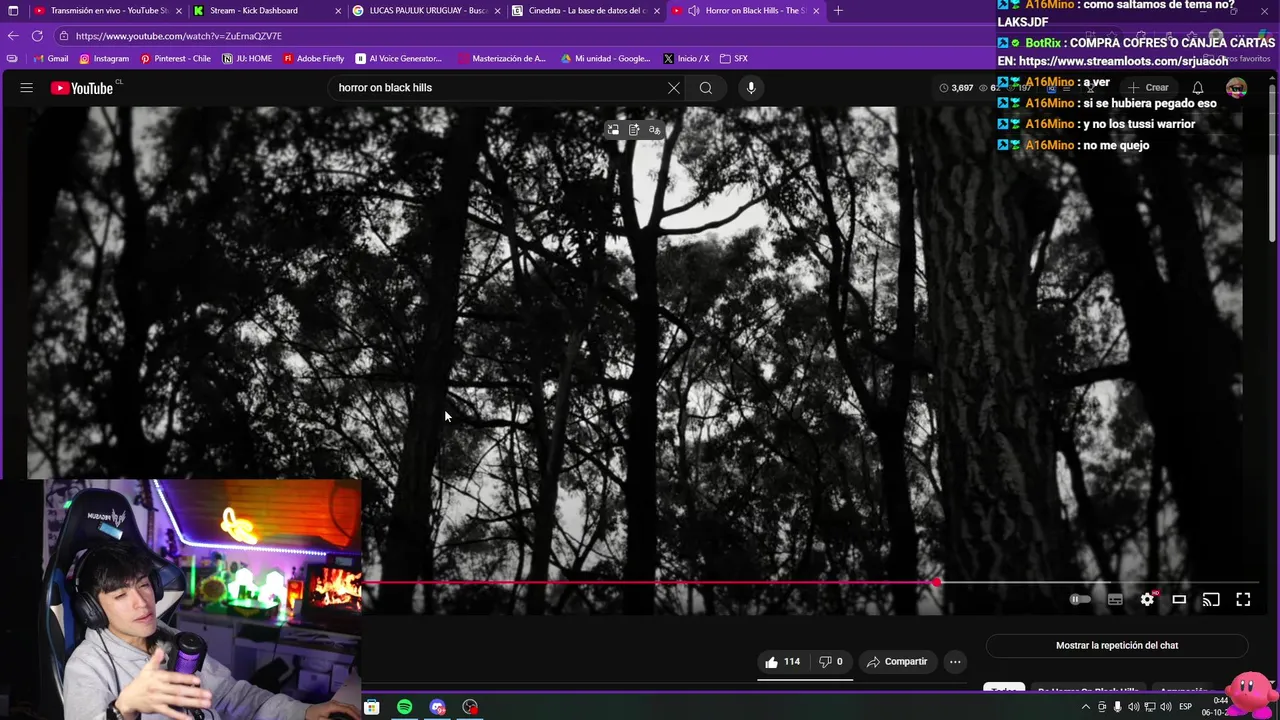The width and height of the screenshot is (1280, 720).
Task: Clear the YouTube search box text
Action: tap(674, 88)
